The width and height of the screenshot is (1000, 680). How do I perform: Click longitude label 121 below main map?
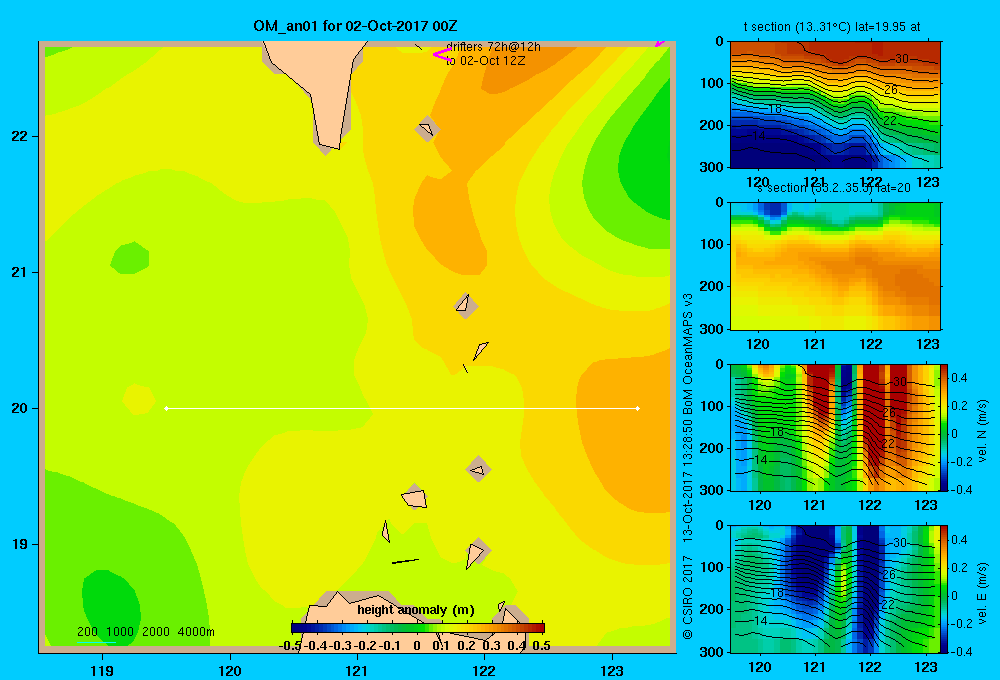[x=357, y=670]
